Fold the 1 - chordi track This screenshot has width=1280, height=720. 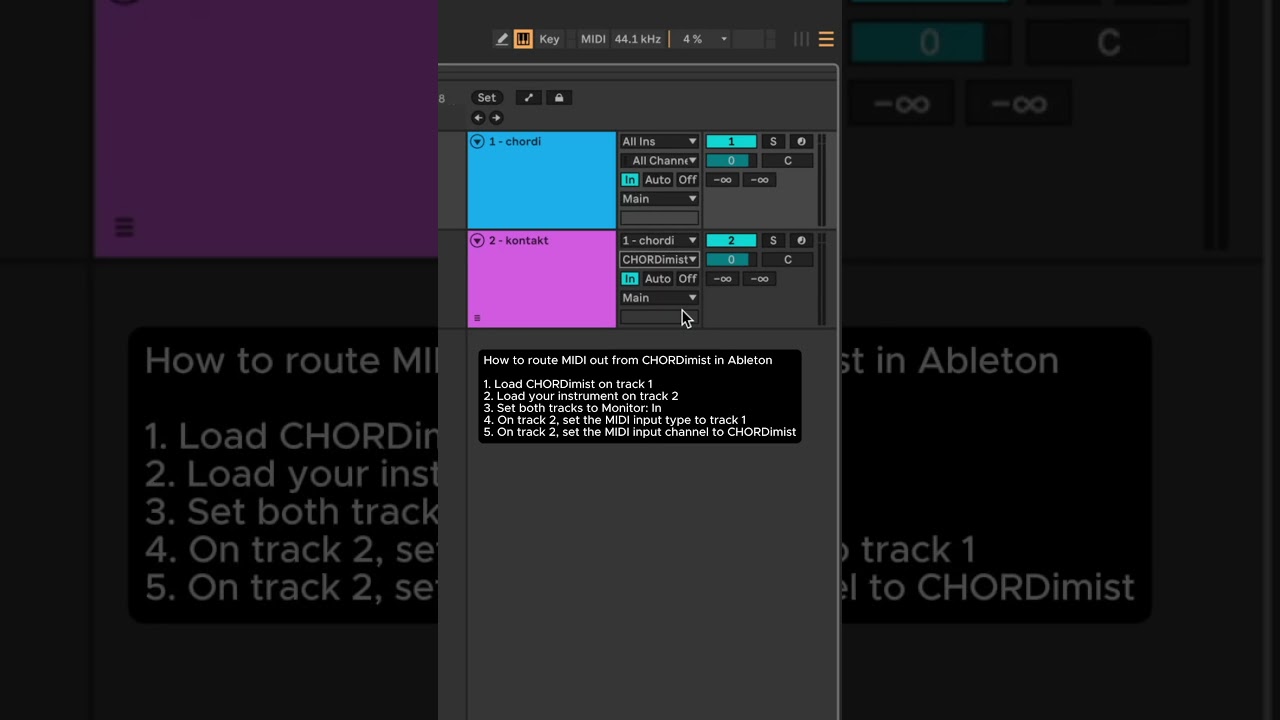(477, 142)
